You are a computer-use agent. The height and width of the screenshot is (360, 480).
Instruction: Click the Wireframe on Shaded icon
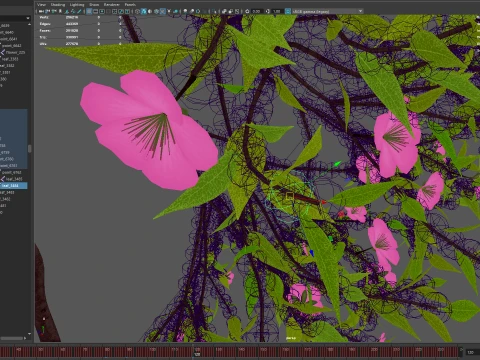[x=156, y=11]
